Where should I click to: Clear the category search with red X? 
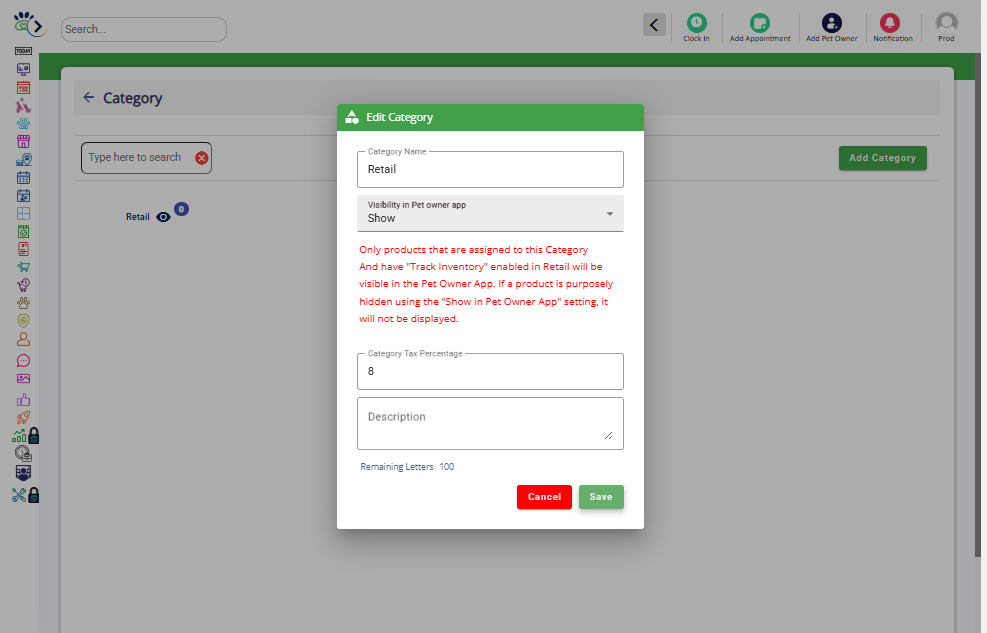201,158
